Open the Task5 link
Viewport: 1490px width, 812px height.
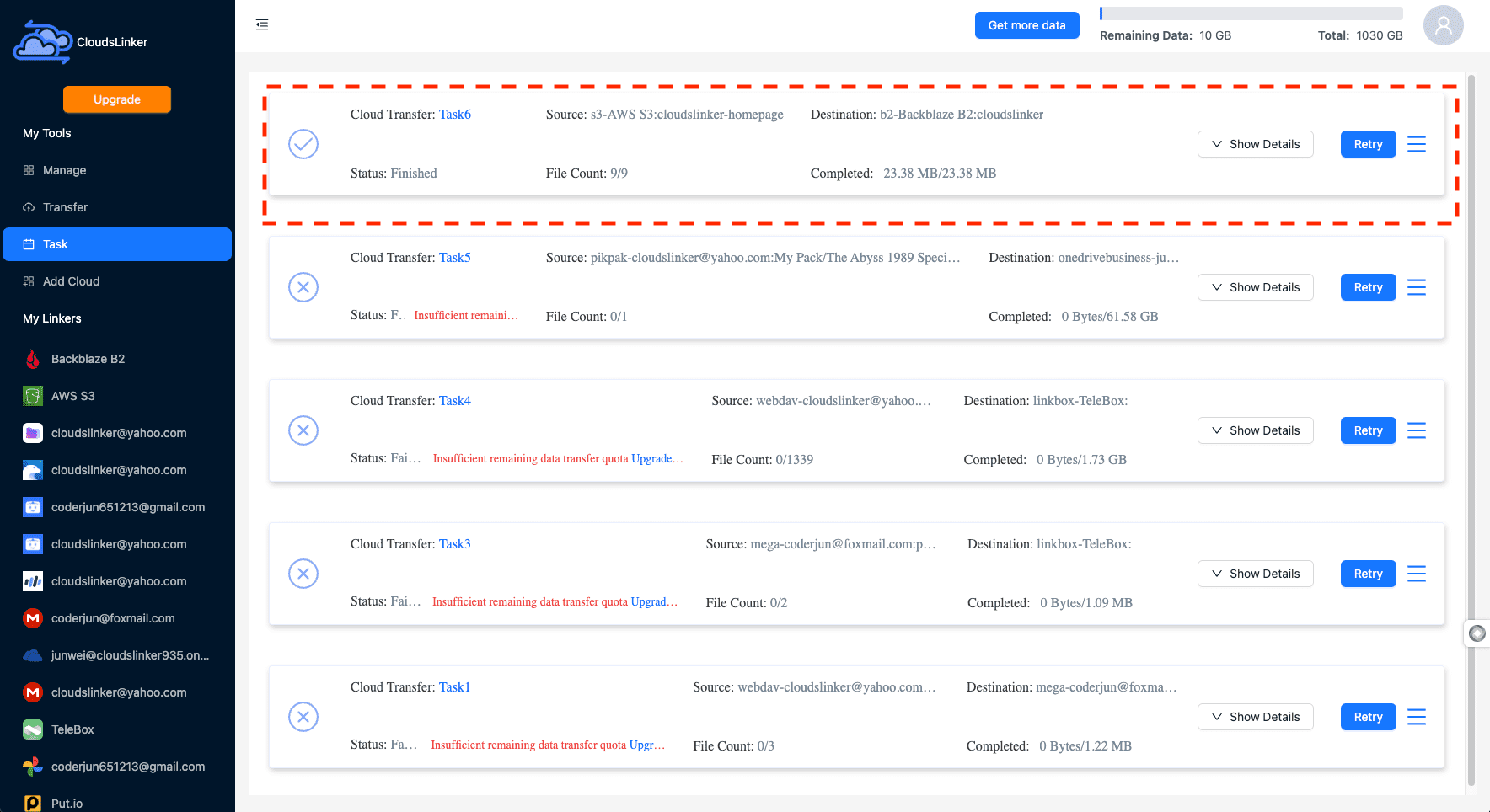(x=455, y=258)
